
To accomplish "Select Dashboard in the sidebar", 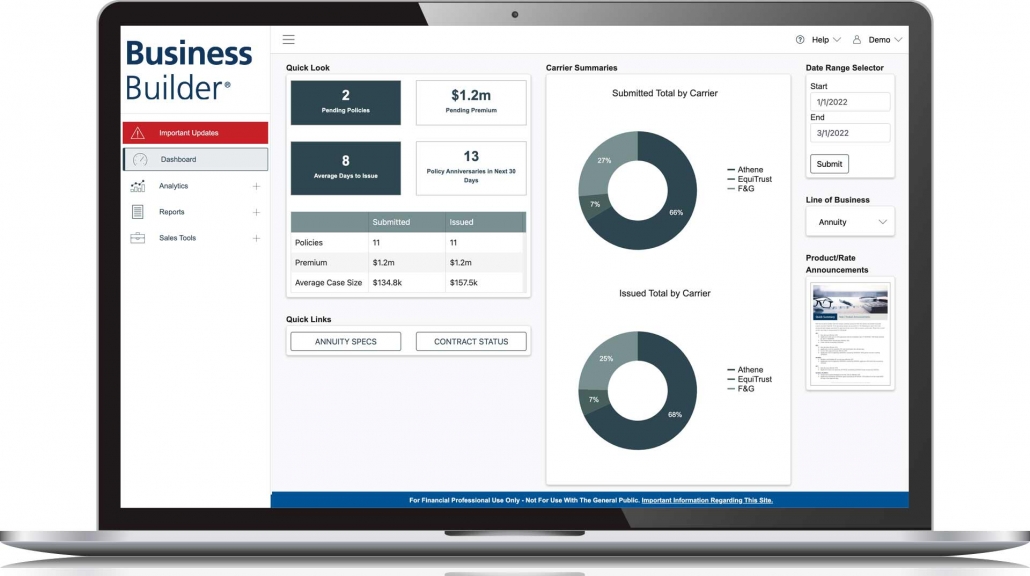I will tap(195, 160).
